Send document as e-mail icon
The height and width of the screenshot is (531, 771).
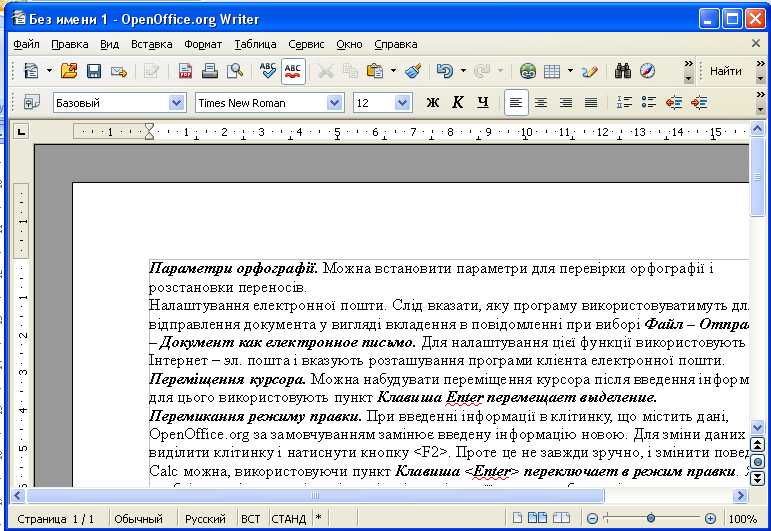click(119, 71)
